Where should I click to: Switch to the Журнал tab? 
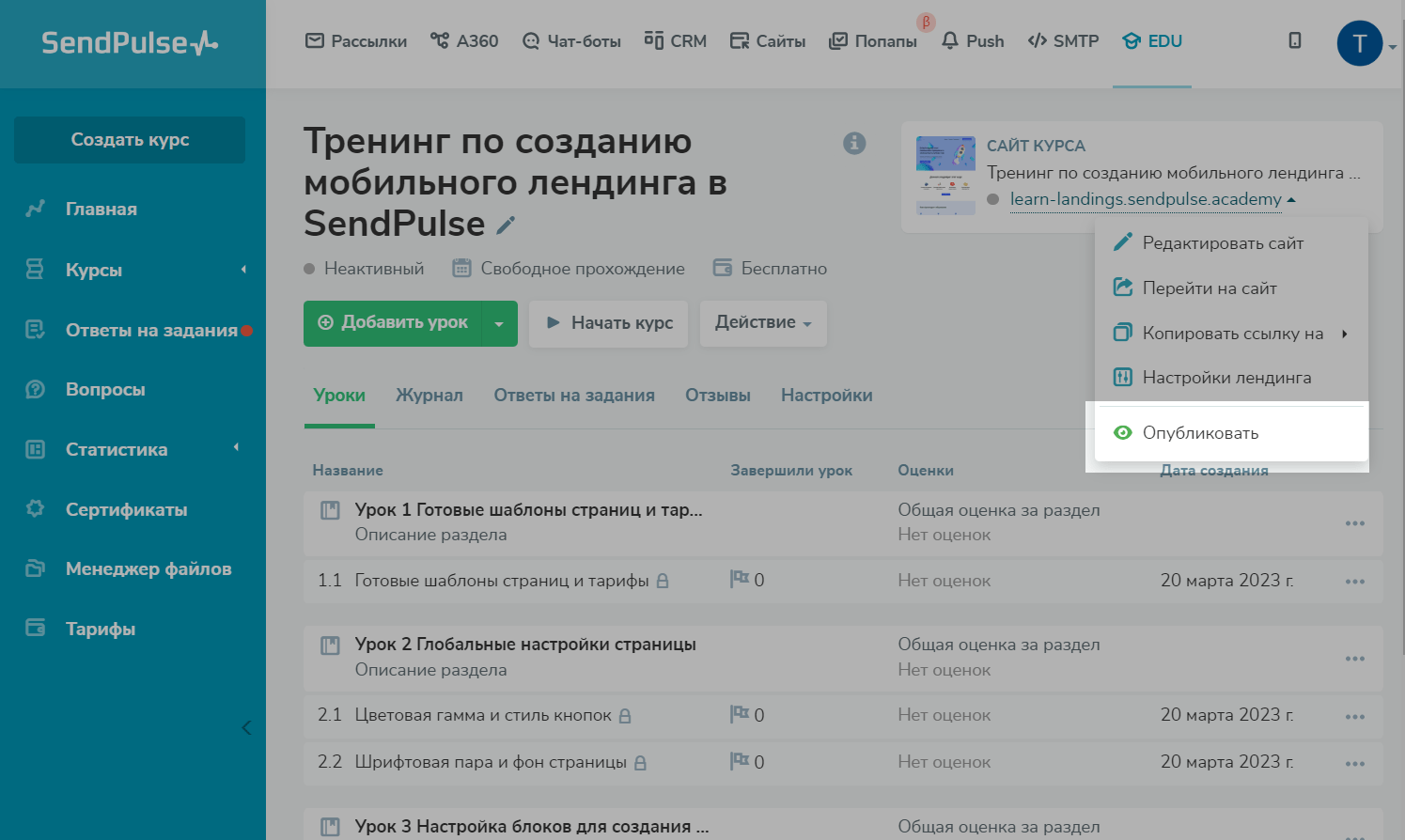click(x=429, y=396)
